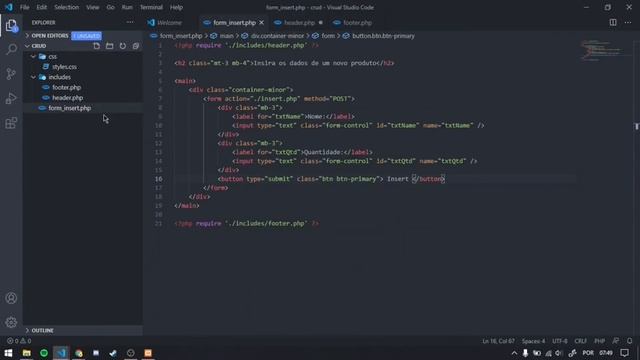Open Steam from taskbar
Image resolution: width=640 pixels, height=360 pixels.
pos(113,353)
